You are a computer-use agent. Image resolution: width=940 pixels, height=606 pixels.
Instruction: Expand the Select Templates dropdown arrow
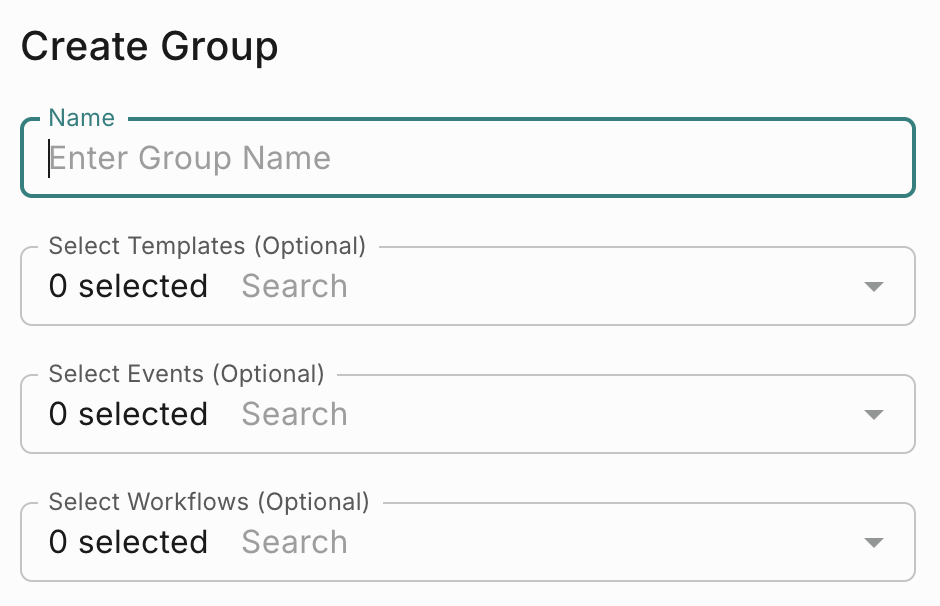point(873,287)
